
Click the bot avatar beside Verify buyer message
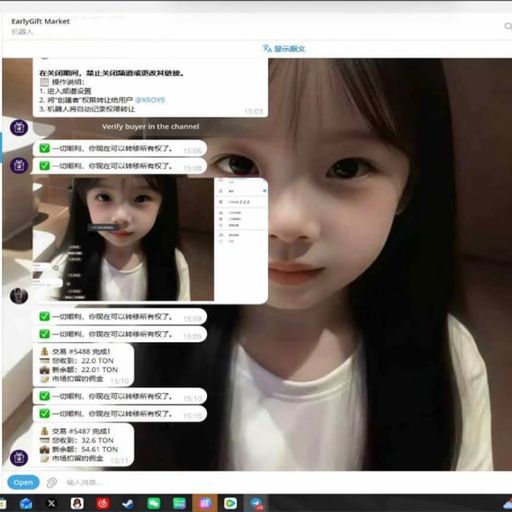[19, 127]
